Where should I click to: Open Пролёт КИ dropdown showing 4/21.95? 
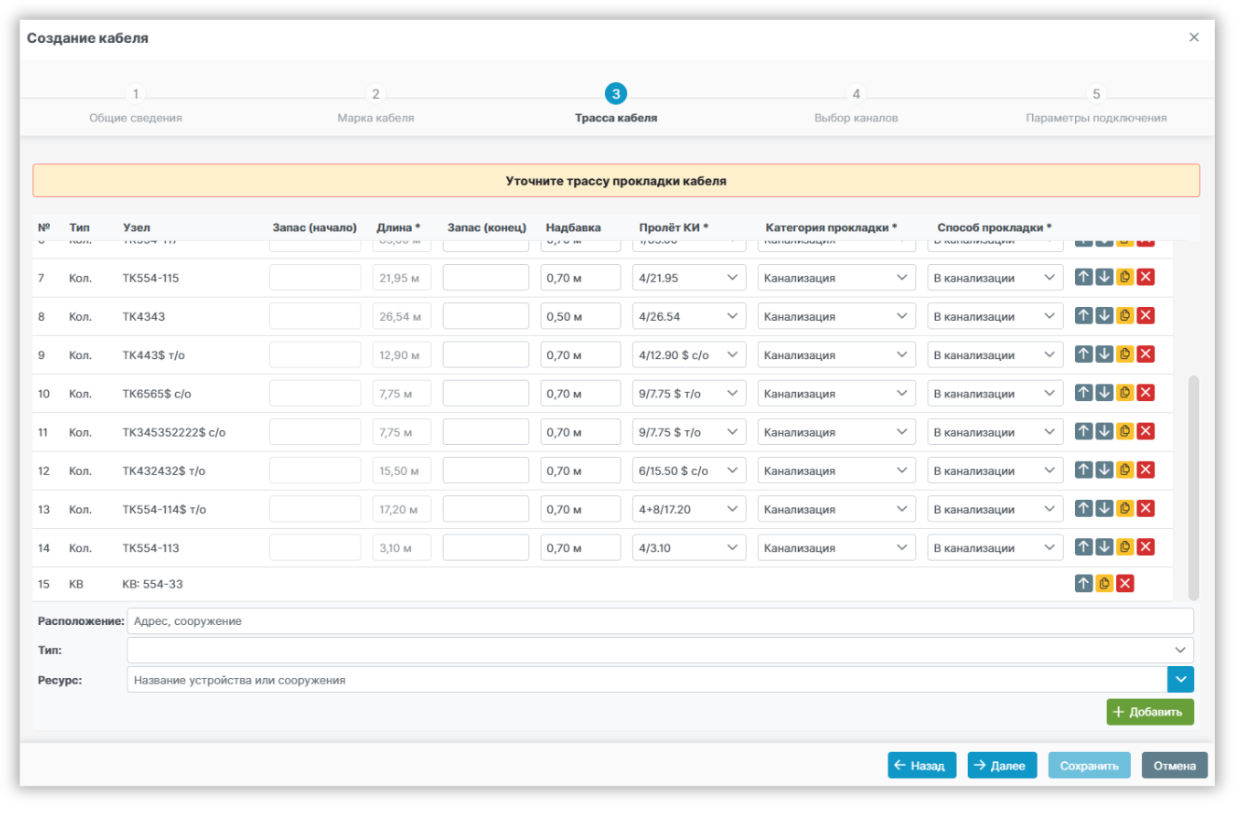[x=689, y=278]
